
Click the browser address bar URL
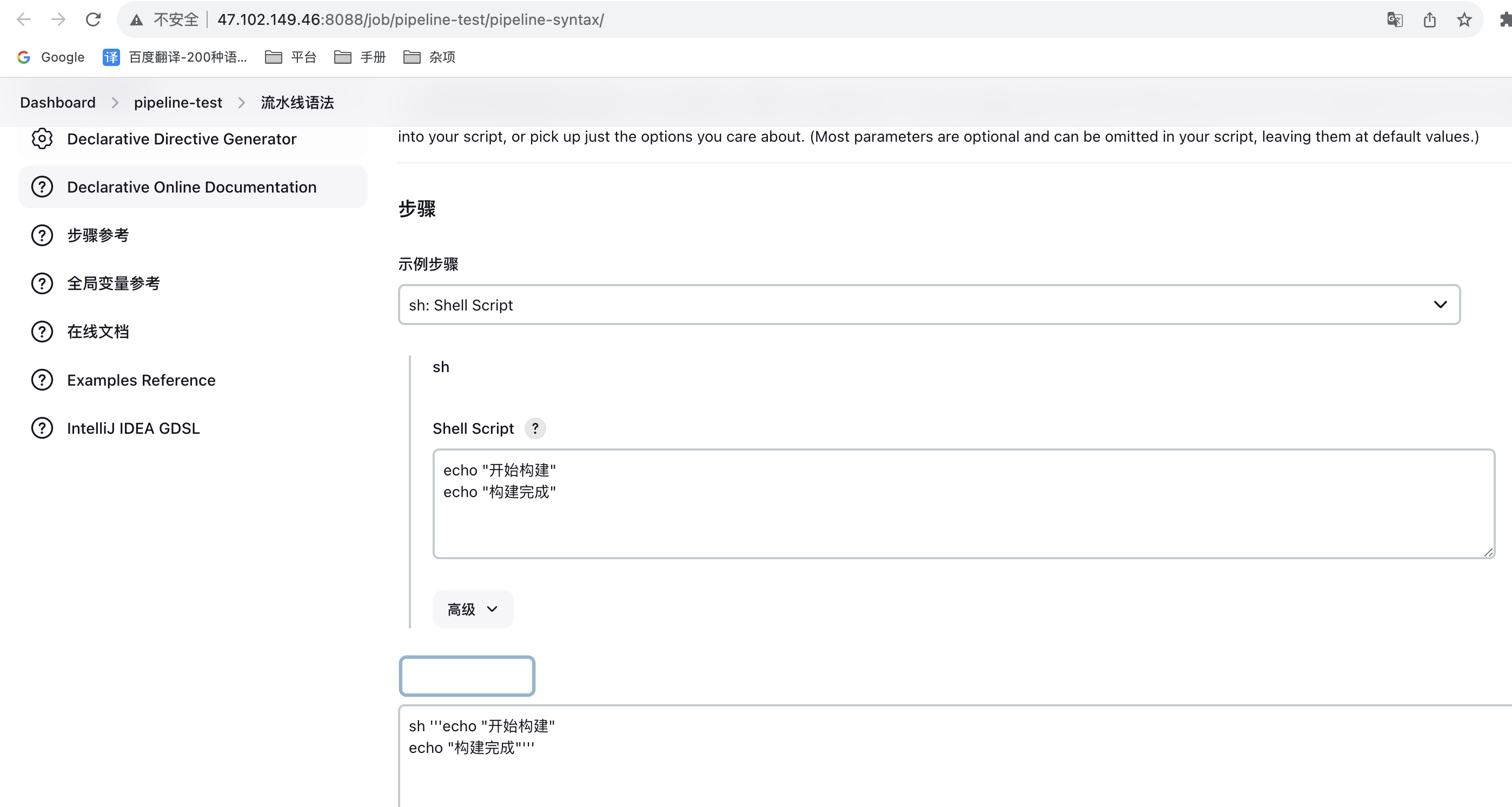click(410, 19)
